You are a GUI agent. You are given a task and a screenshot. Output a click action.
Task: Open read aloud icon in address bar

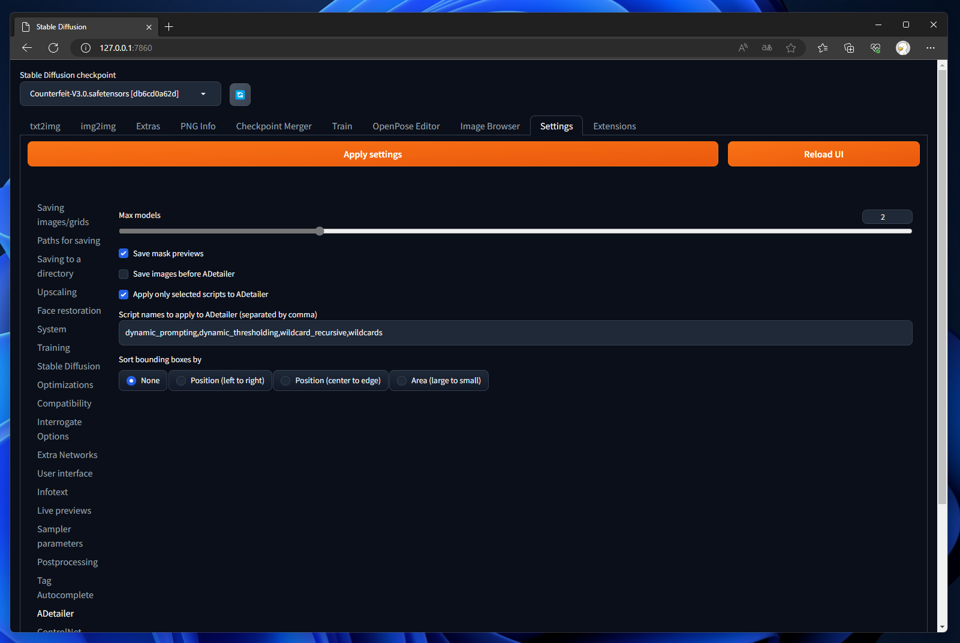click(743, 48)
